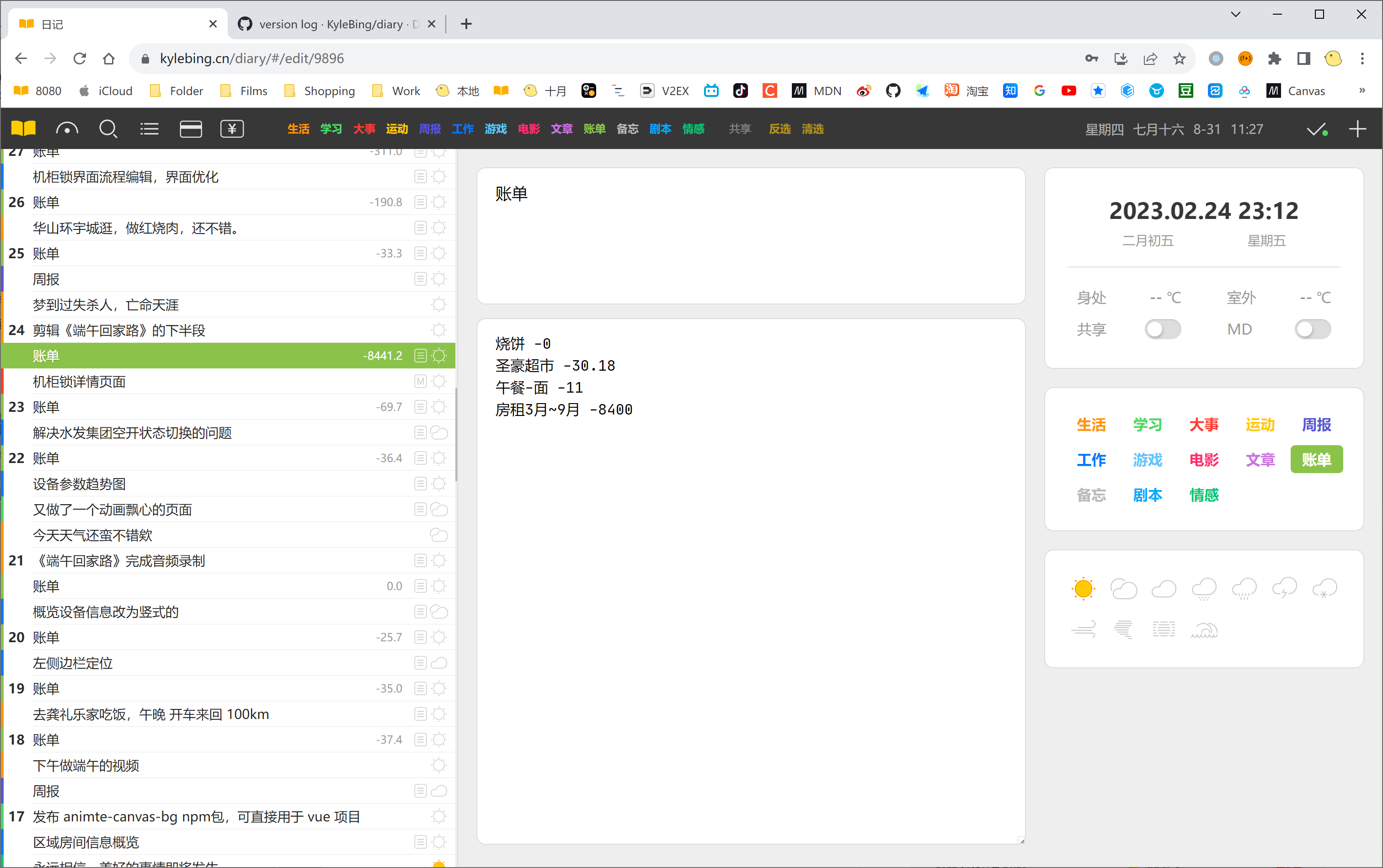Open search with the magnifier icon
1383x868 pixels.
[108, 128]
